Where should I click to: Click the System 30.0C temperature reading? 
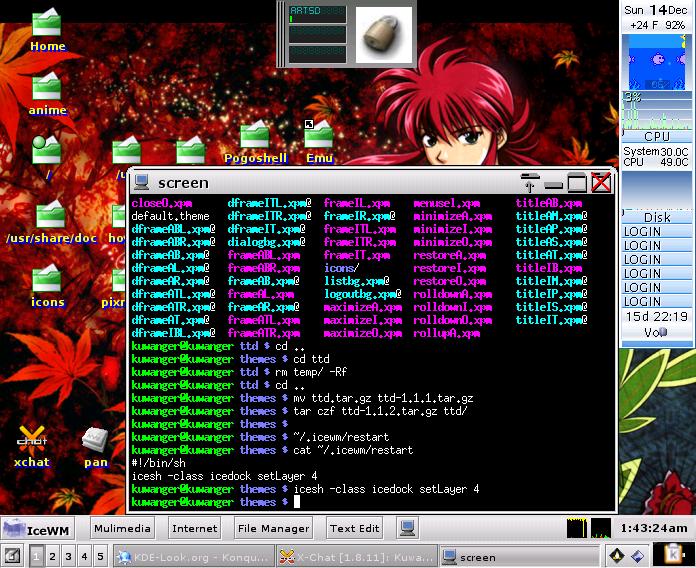(x=656, y=151)
